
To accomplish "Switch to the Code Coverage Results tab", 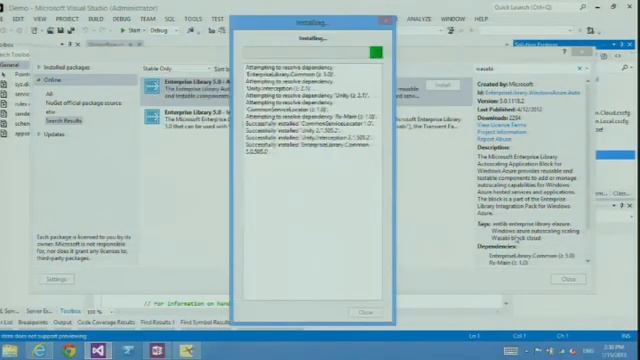I will pos(106,322).
